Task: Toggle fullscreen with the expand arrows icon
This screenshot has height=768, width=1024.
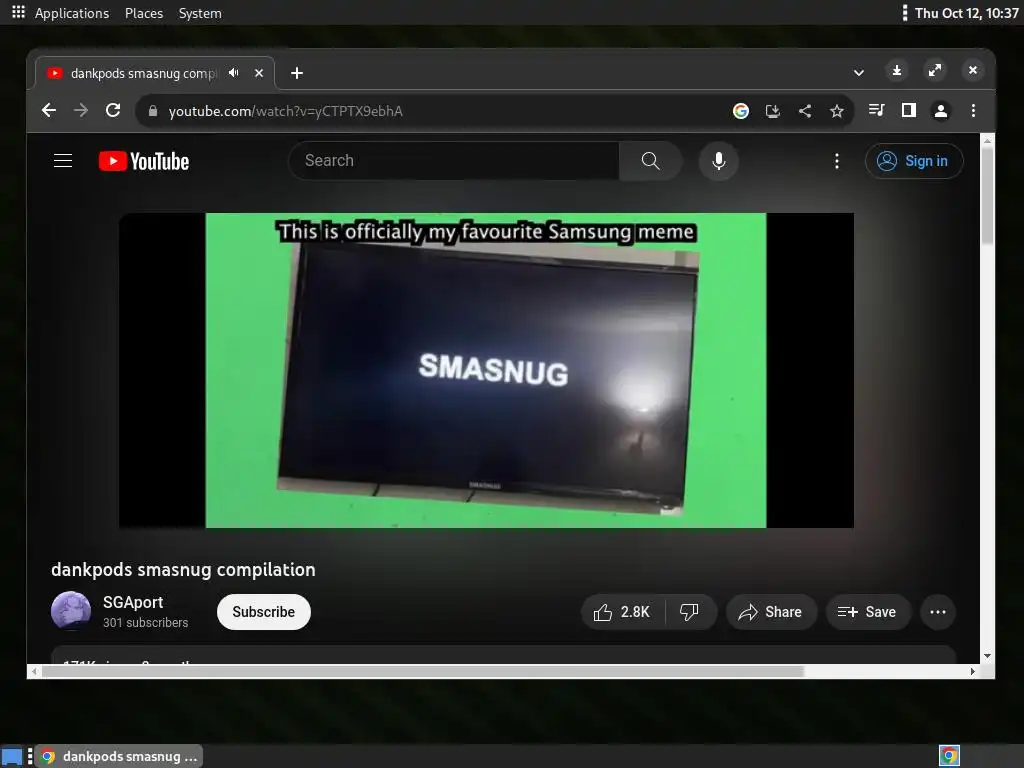Action: point(935,71)
